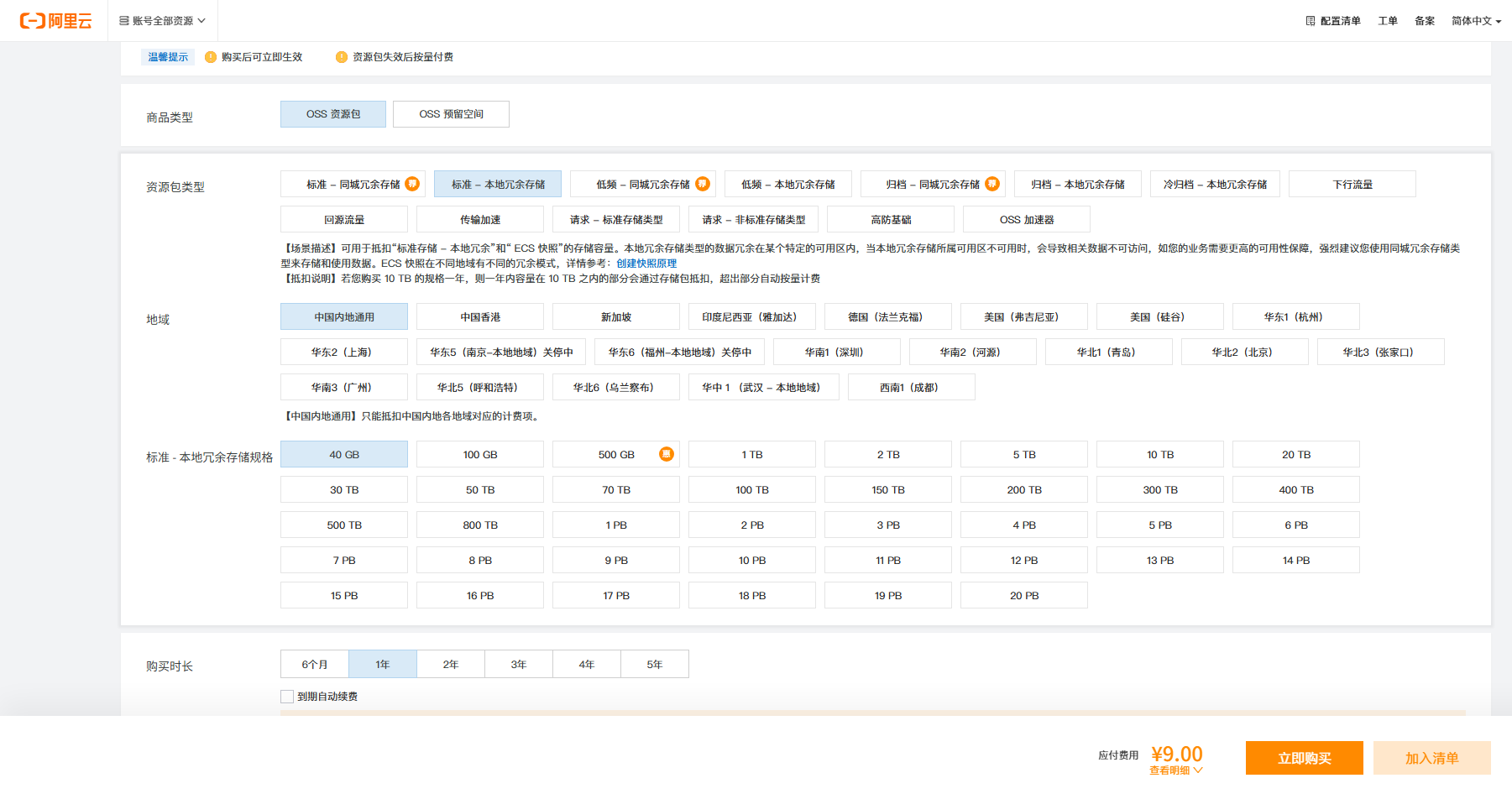Expand 查看明细 price details
Screen dimensions: 1512x799
pyautogui.click(x=1176, y=770)
